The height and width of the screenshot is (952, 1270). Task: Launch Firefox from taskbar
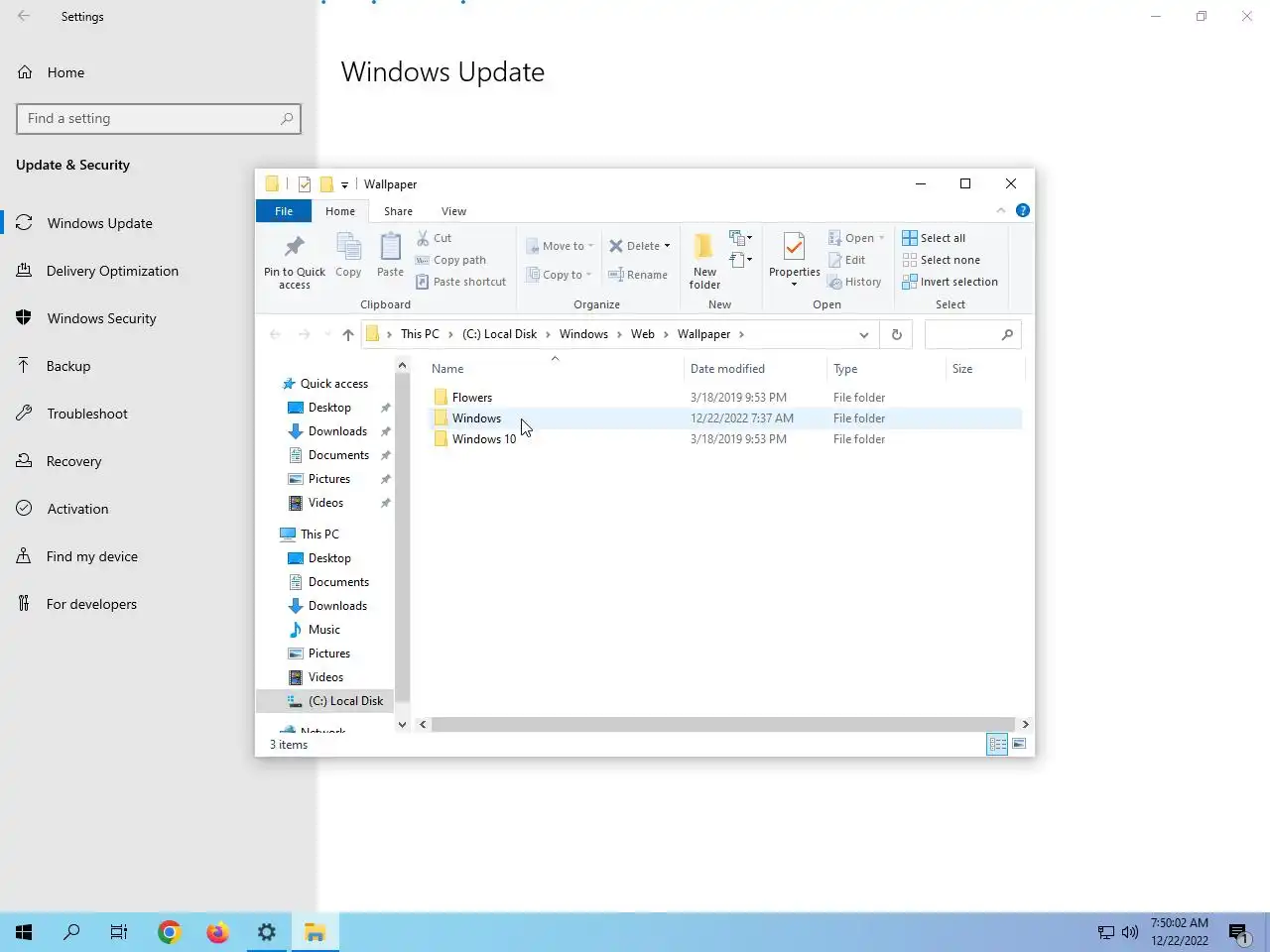click(x=217, y=932)
